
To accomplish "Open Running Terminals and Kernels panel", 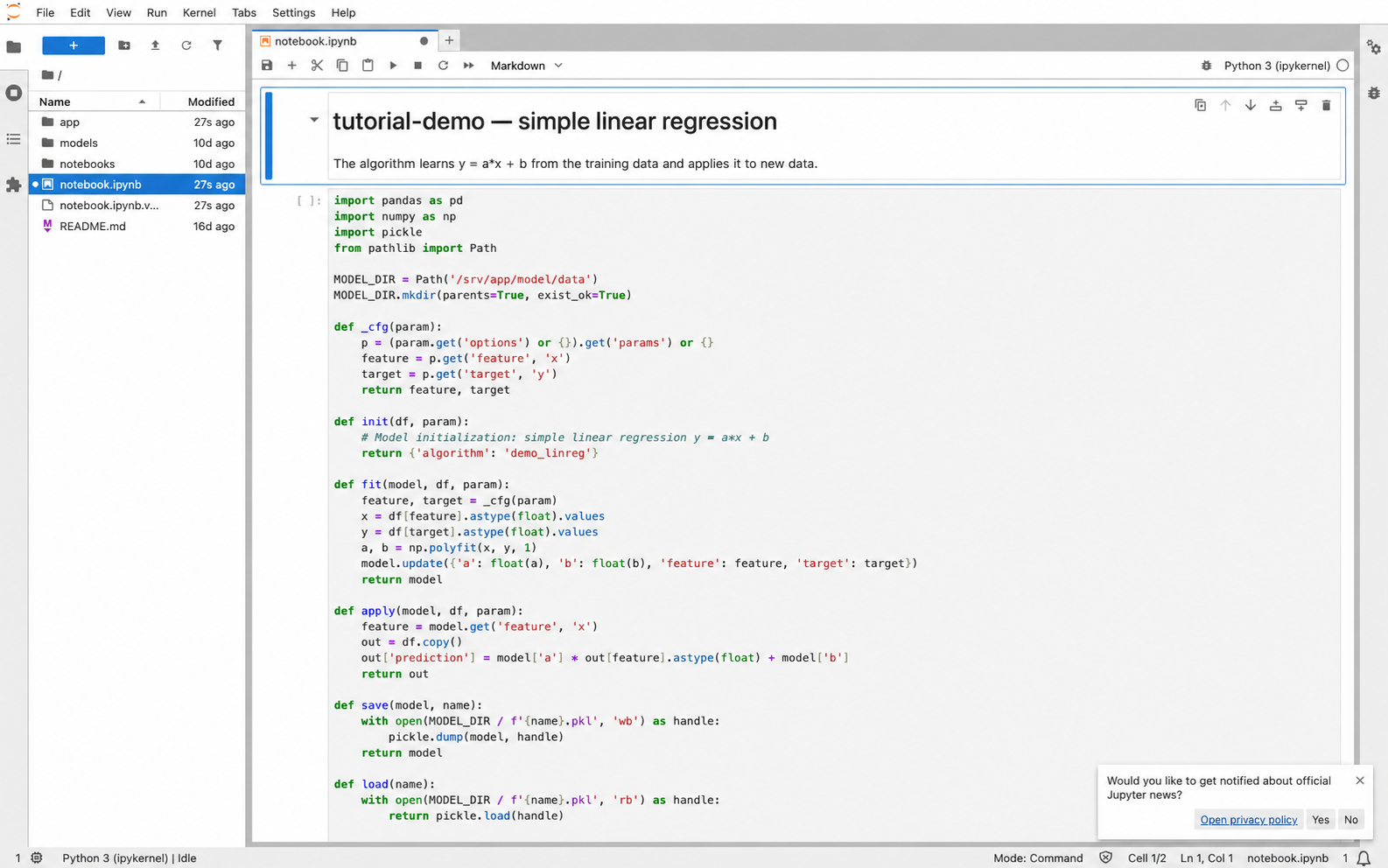I will click(x=13, y=93).
